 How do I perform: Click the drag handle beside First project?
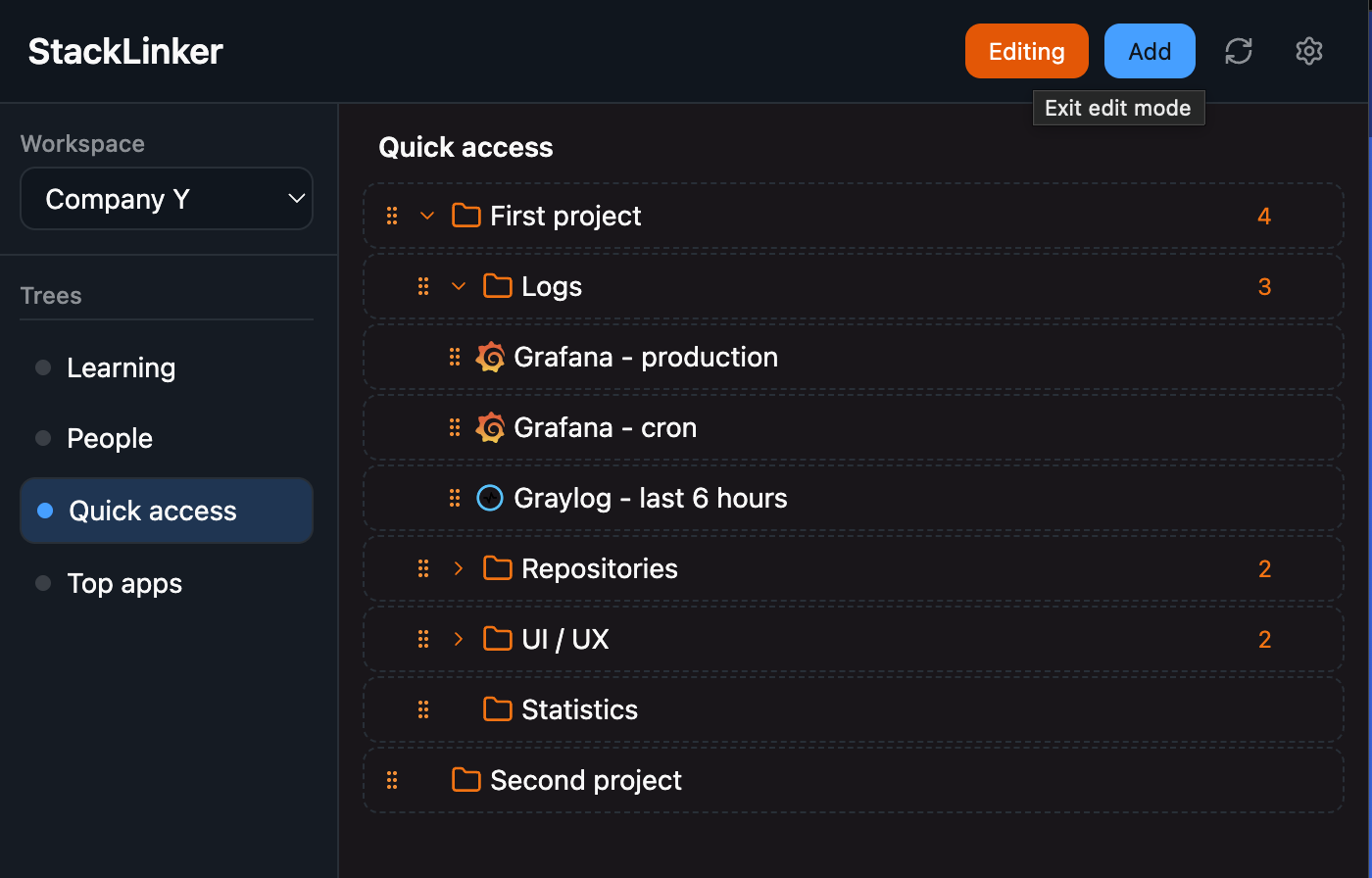tap(392, 215)
